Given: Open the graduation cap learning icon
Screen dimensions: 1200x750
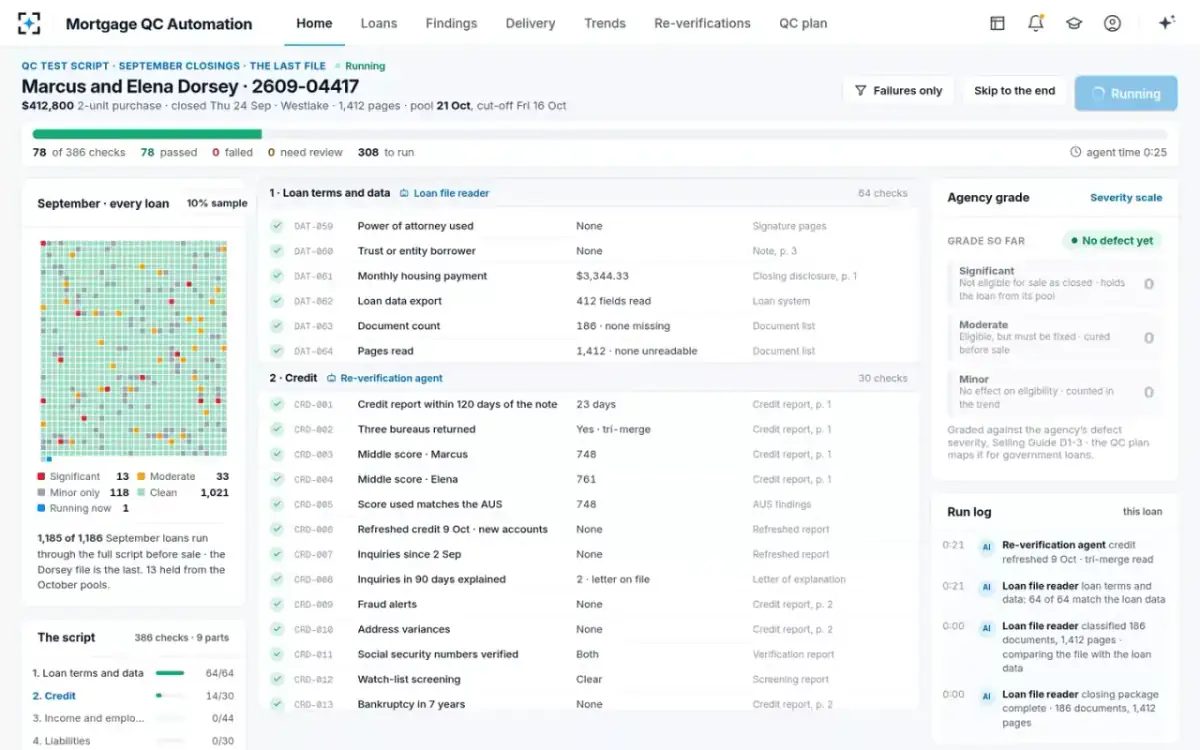Looking at the screenshot, I should pyautogui.click(x=1074, y=23).
